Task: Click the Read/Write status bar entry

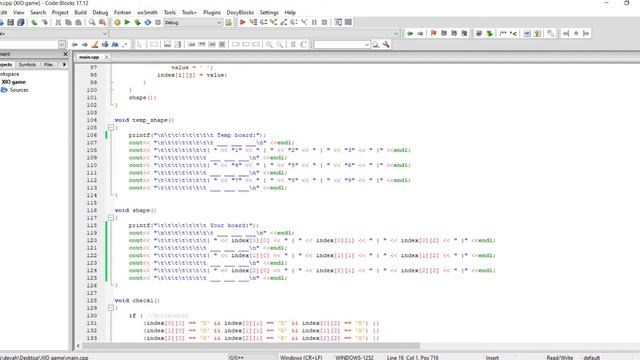Action: pyautogui.click(x=560, y=358)
